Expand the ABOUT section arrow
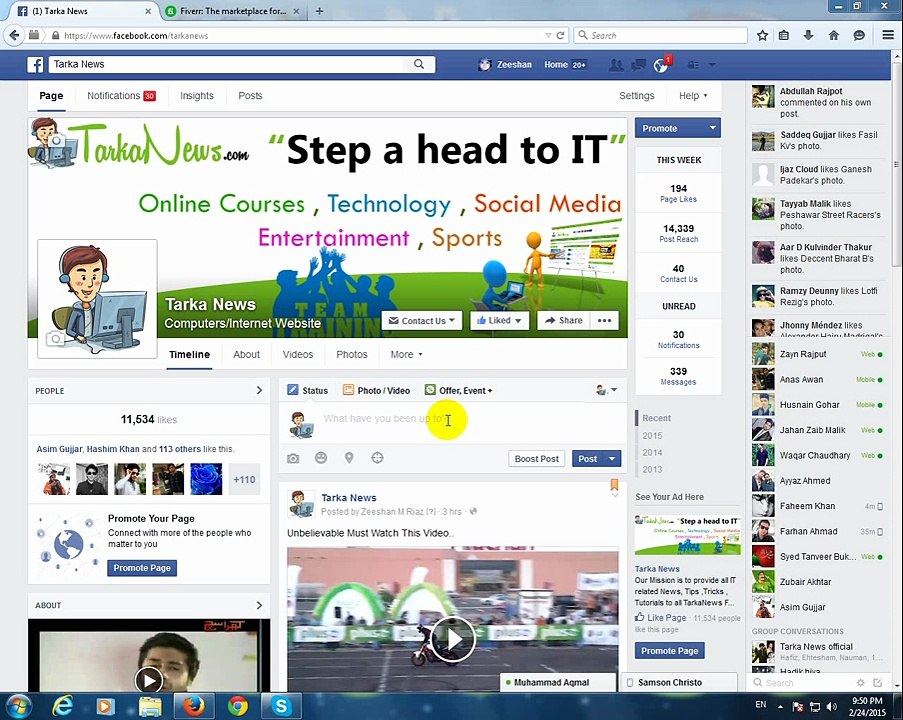This screenshot has width=903, height=720. tap(259, 605)
